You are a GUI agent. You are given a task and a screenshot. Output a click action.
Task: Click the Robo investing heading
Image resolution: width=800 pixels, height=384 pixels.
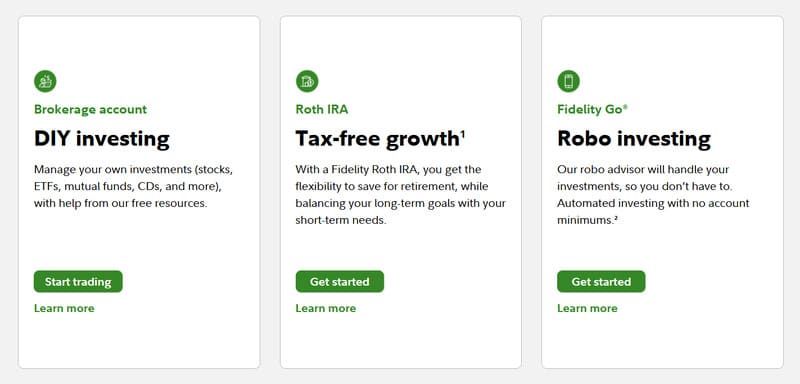pos(634,139)
